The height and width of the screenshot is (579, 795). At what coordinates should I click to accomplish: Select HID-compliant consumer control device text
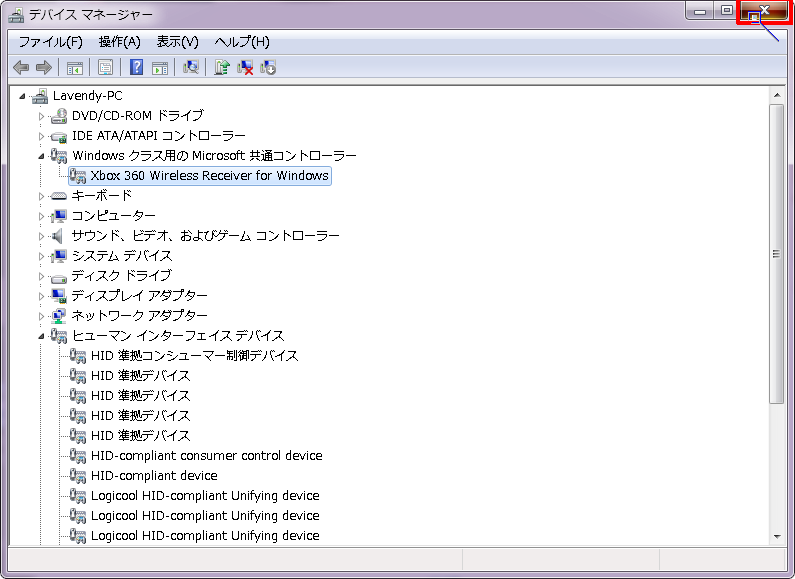point(206,455)
